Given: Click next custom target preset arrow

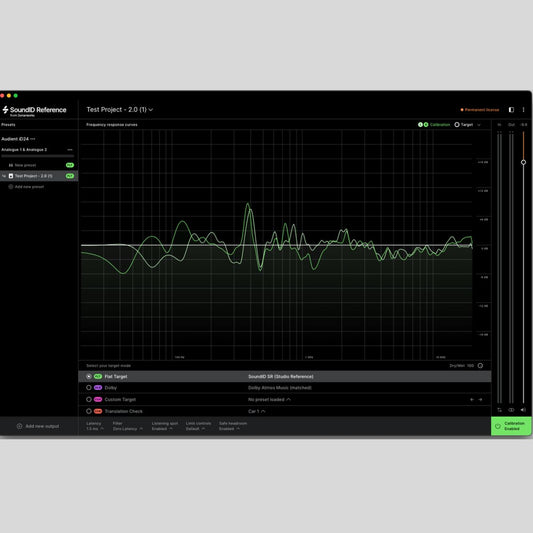Looking at the screenshot, I should [480, 399].
